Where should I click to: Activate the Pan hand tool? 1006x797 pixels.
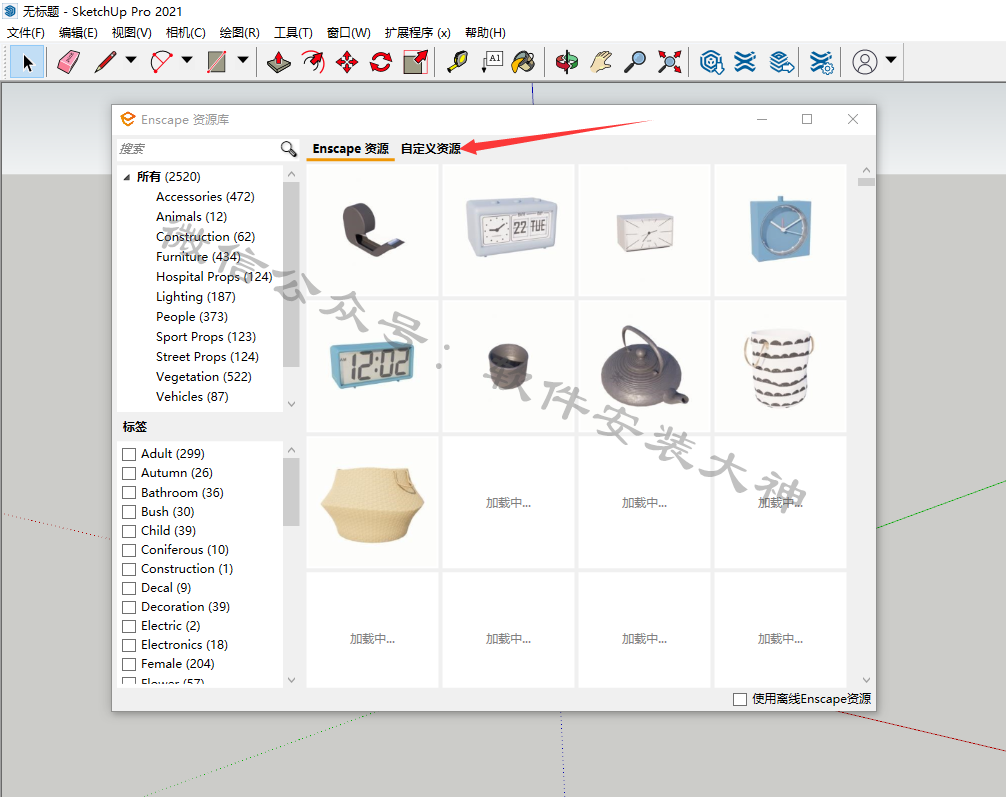click(601, 62)
